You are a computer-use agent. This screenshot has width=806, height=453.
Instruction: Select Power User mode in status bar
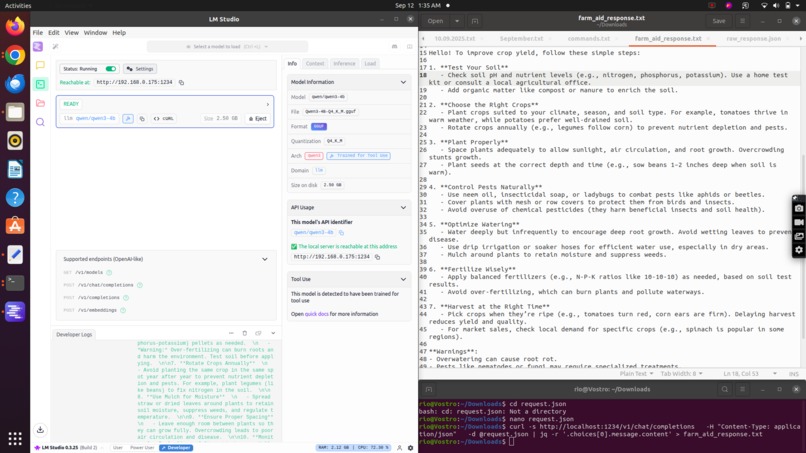click(x=142, y=448)
